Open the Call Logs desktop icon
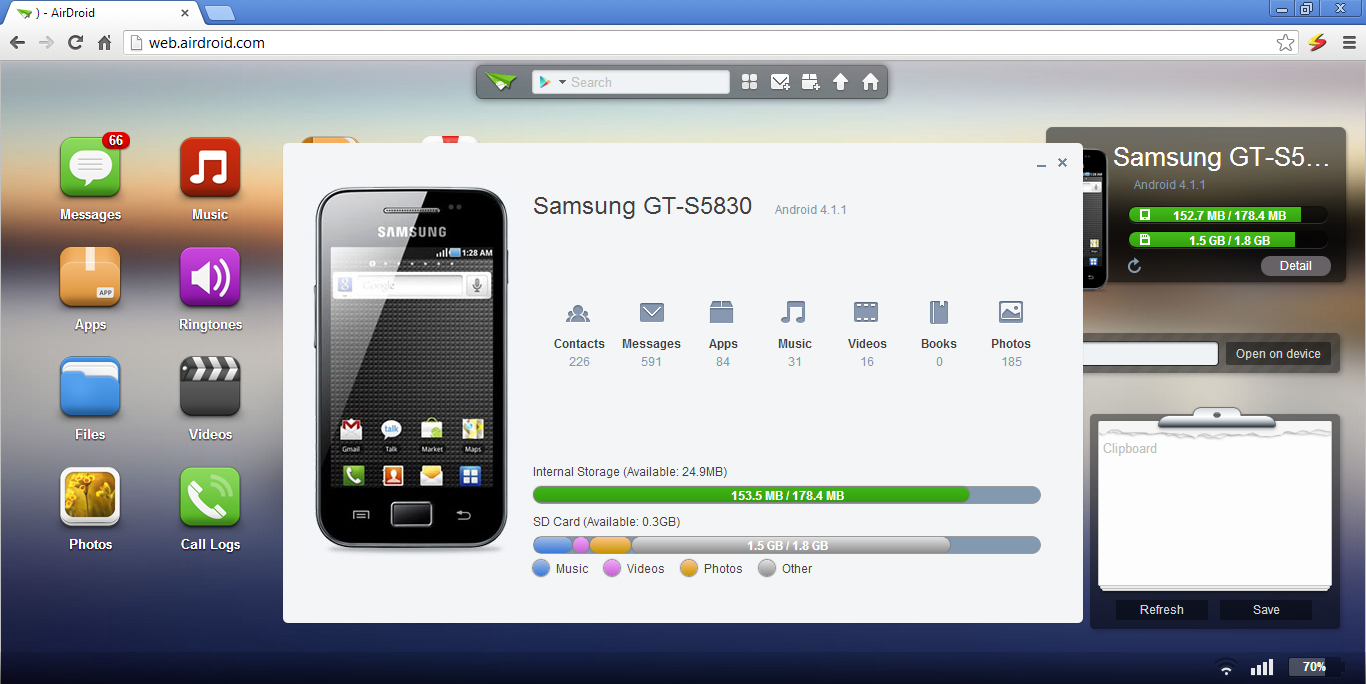The height and width of the screenshot is (684, 1366). click(210, 498)
